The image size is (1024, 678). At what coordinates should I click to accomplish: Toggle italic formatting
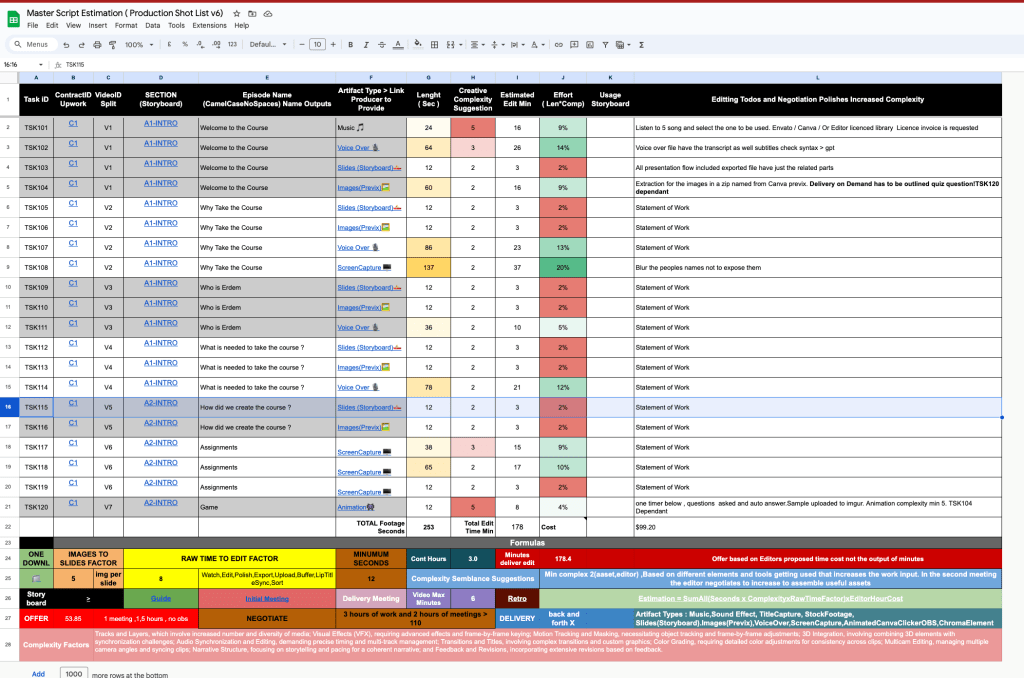(366, 44)
